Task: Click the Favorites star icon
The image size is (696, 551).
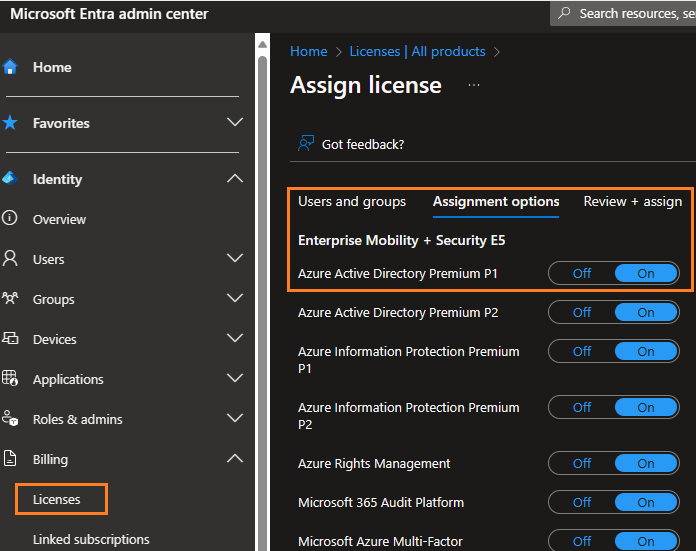Action: coord(10,123)
